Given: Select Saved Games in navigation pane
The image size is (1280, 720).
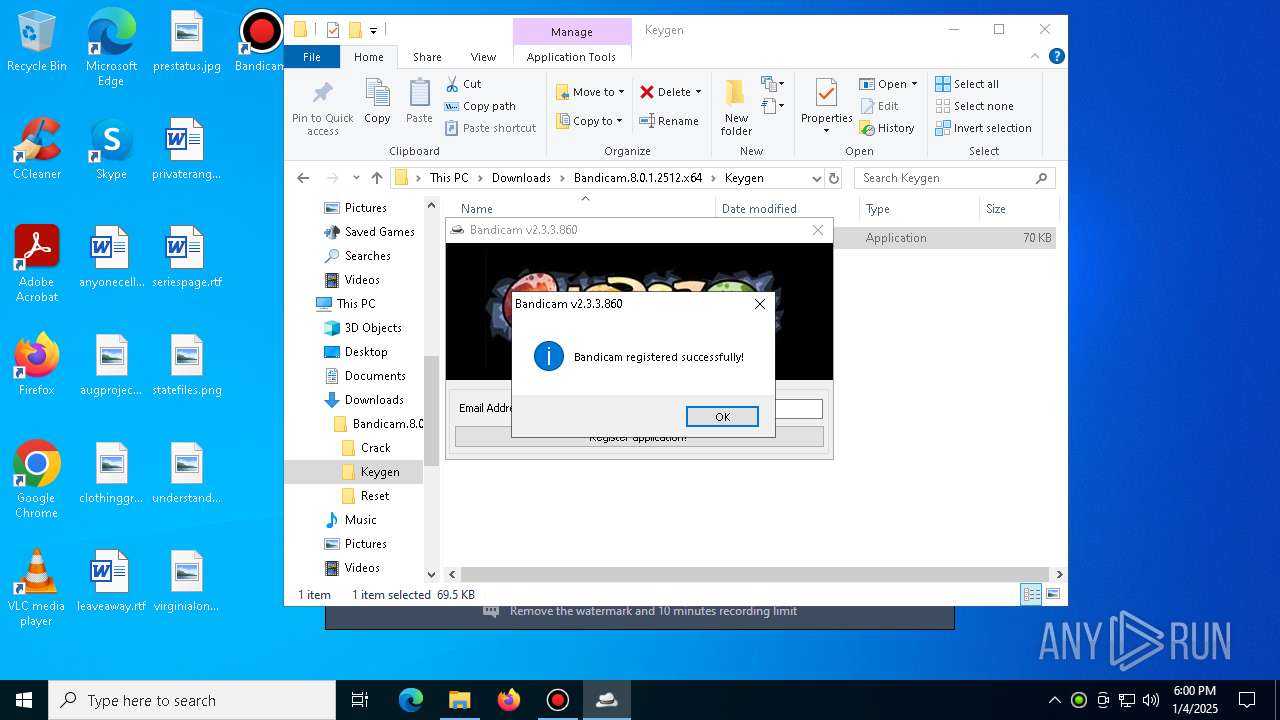Looking at the screenshot, I should [379, 232].
